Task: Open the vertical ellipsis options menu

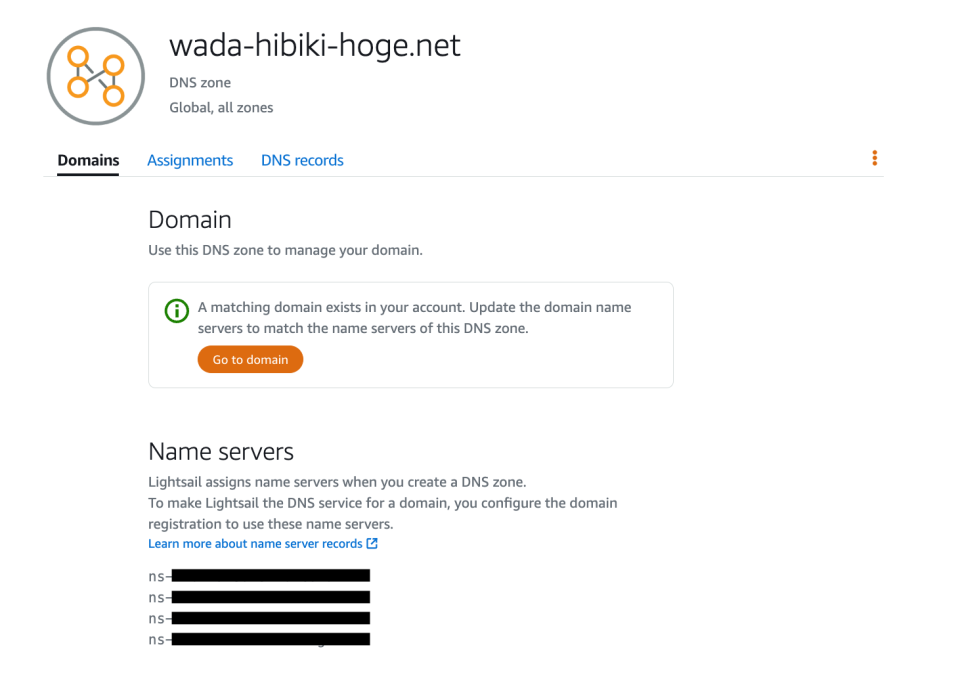Action: (x=875, y=157)
